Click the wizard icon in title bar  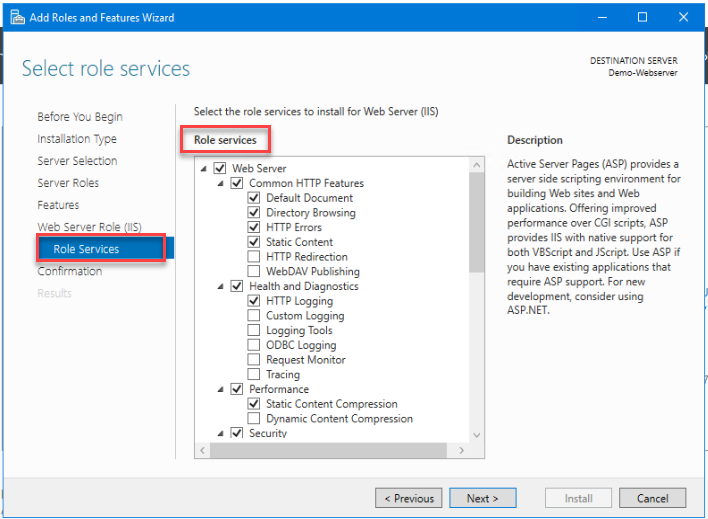pyautogui.click(x=17, y=18)
